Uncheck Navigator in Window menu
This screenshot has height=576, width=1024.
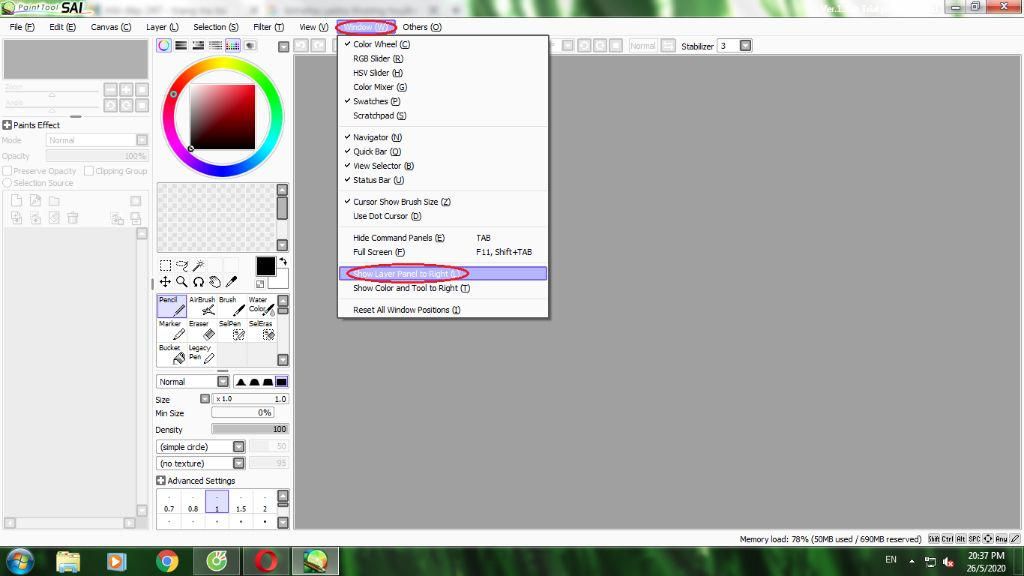443,137
